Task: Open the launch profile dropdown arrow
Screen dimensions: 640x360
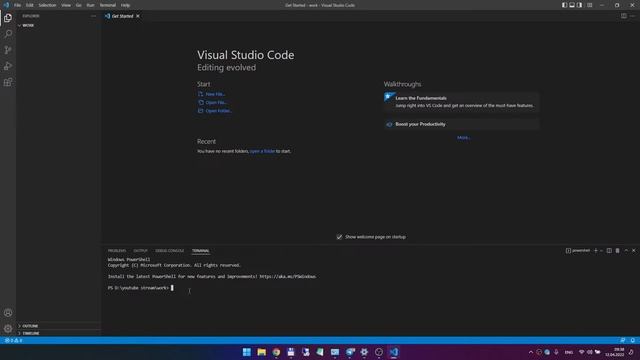Action: click(601, 251)
